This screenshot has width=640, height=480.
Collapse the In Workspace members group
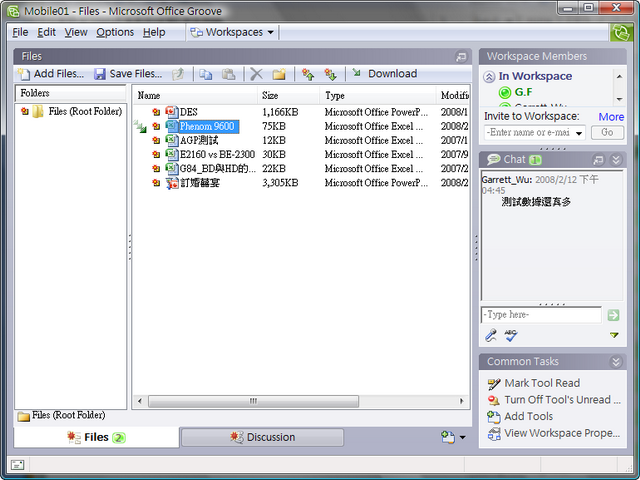tap(489, 77)
